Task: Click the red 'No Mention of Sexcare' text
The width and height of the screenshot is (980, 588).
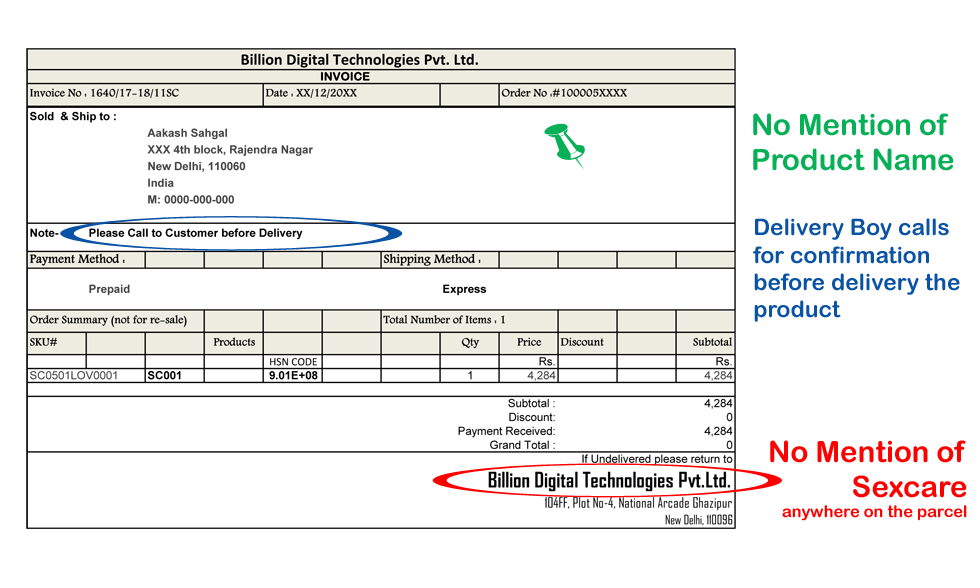Action: pyautogui.click(x=867, y=470)
